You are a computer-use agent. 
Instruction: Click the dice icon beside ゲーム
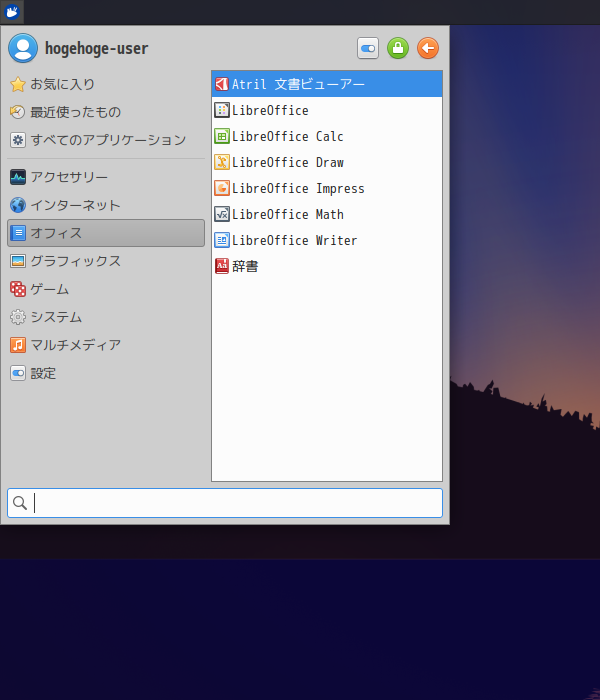point(18,289)
